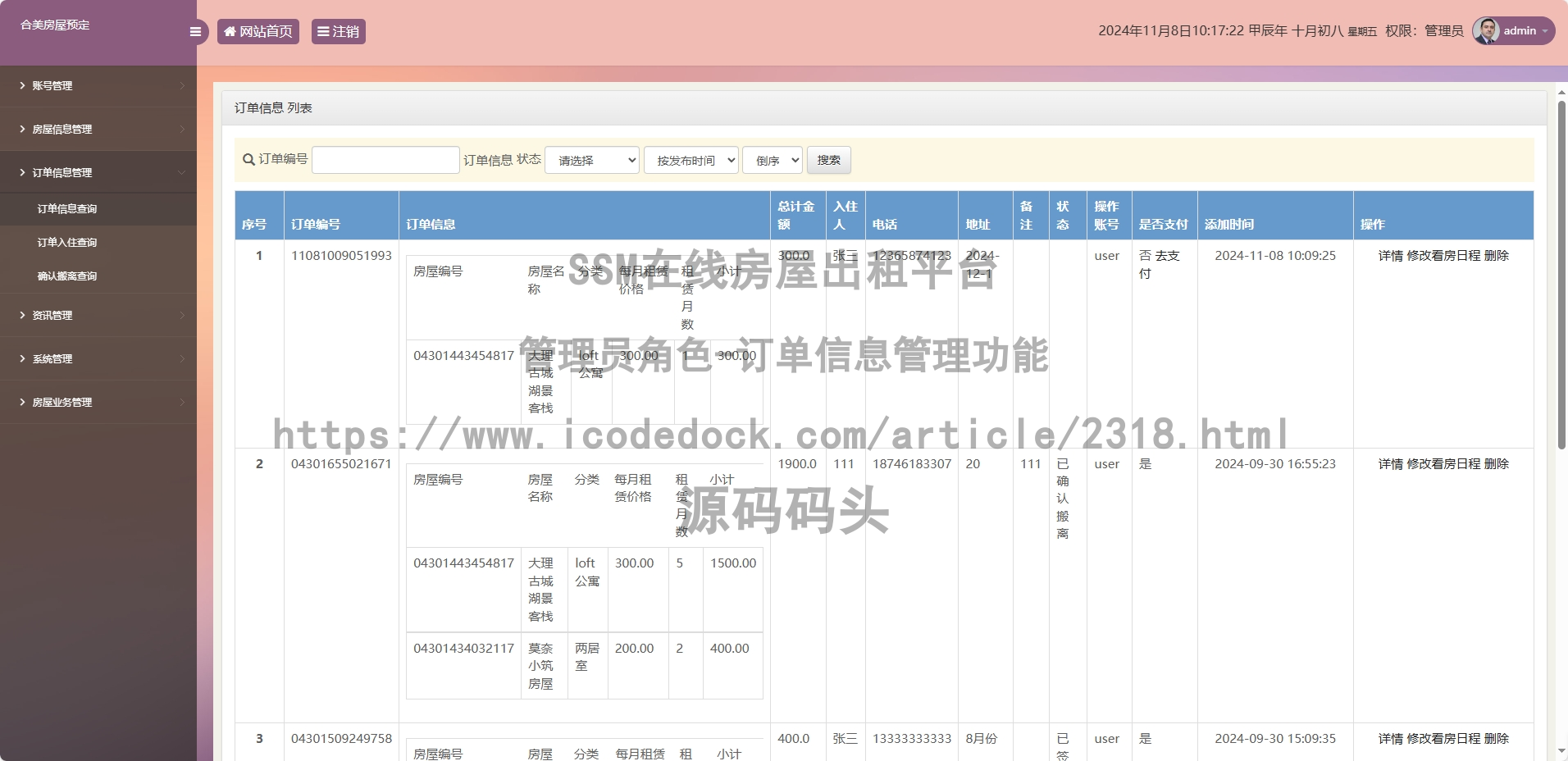Toggle the sidebar hamburger menu icon
This screenshot has width=1568, height=761.
[x=195, y=32]
